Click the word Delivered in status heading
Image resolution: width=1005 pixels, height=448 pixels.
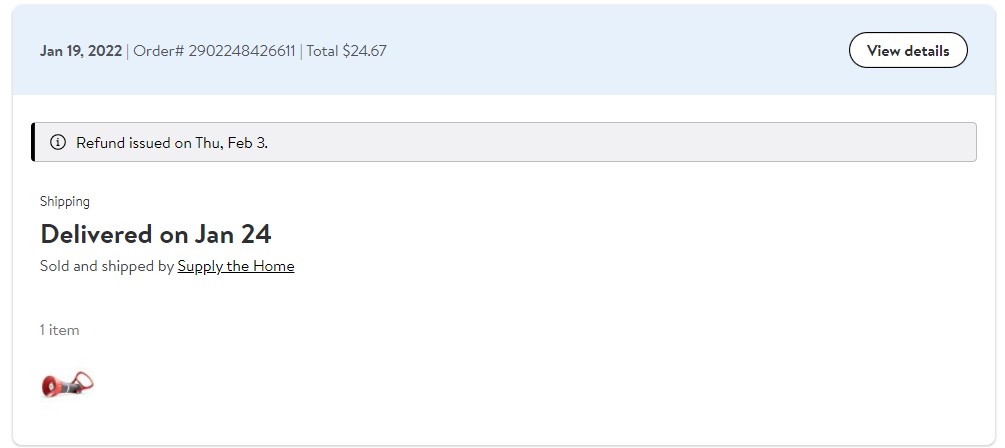[97, 234]
